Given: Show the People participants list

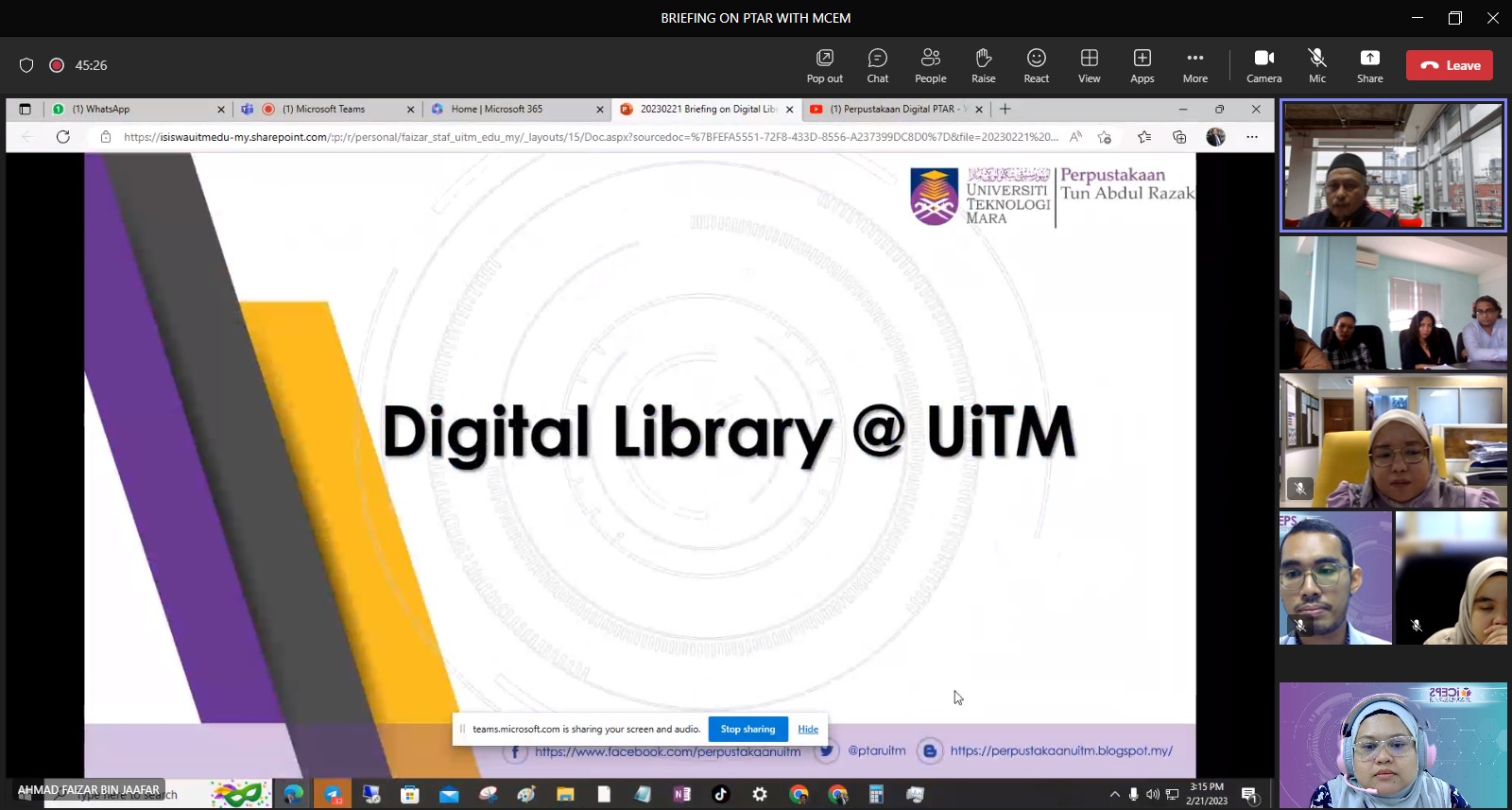Looking at the screenshot, I should [930, 65].
